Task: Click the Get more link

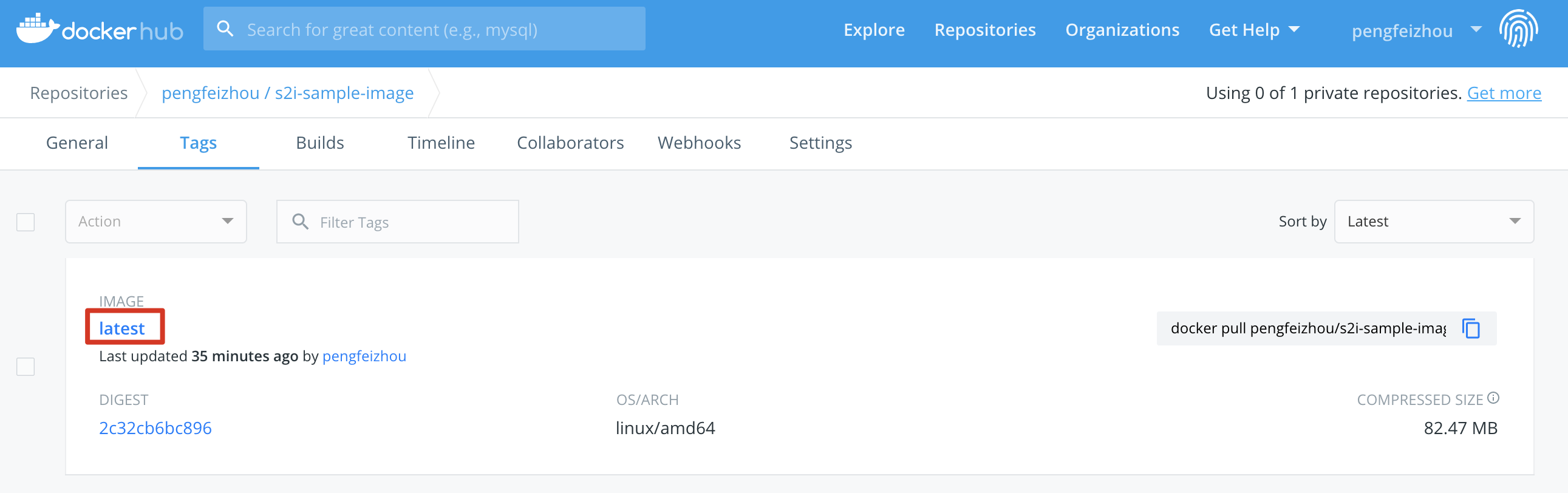Action: 1504,93
